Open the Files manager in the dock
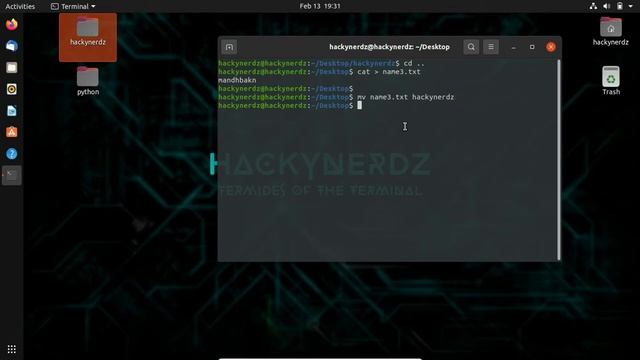Screen dimensions: 640x360 pyautogui.click(x=12, y=67)
